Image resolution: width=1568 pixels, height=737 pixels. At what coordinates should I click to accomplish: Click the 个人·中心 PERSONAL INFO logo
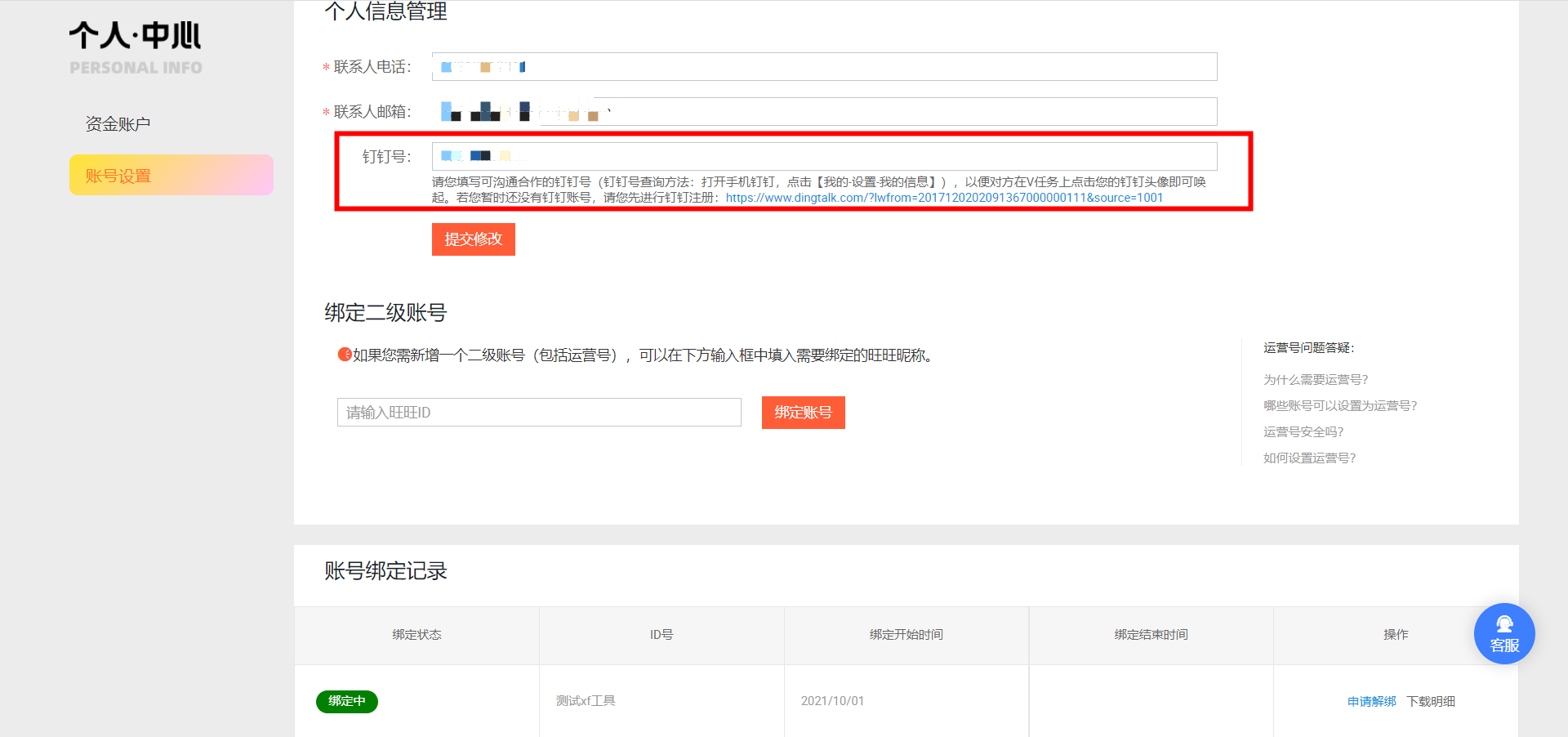(x=136, y=48)
